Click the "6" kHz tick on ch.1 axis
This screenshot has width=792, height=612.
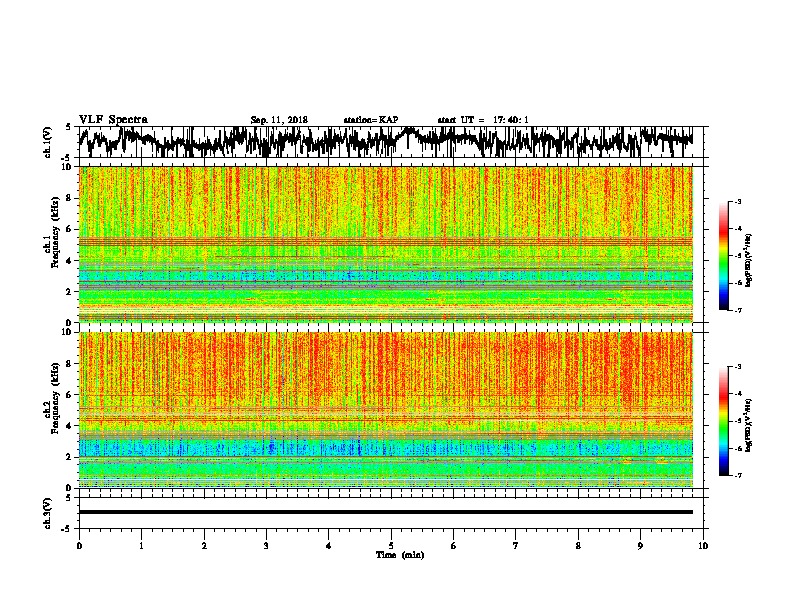[x=70, y=229]
